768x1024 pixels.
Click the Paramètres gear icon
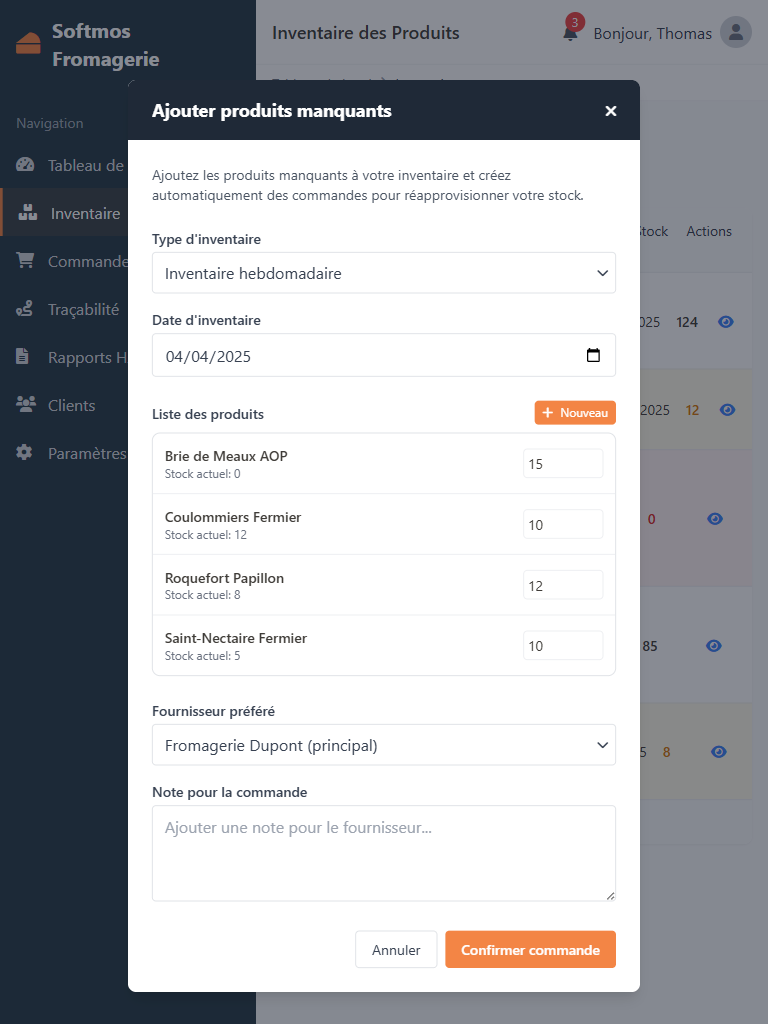pos(24,452)
